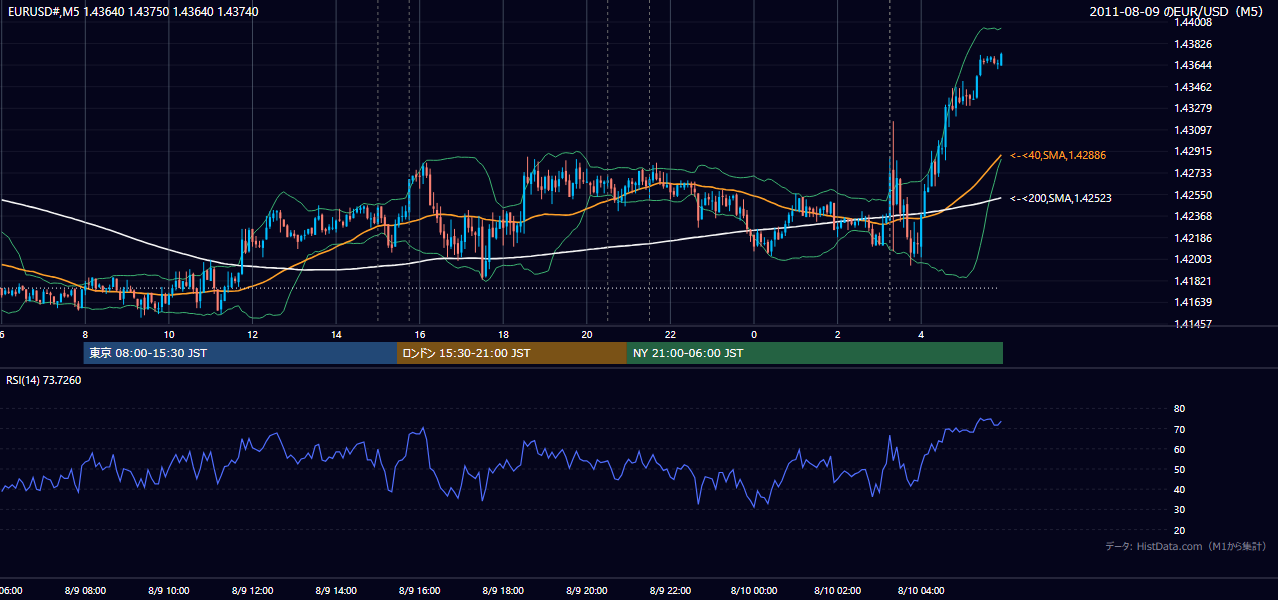The width and height of the screenshot is (1278, 600).
Task: Click price axis value 1.41457
Action: [1193, 324]
